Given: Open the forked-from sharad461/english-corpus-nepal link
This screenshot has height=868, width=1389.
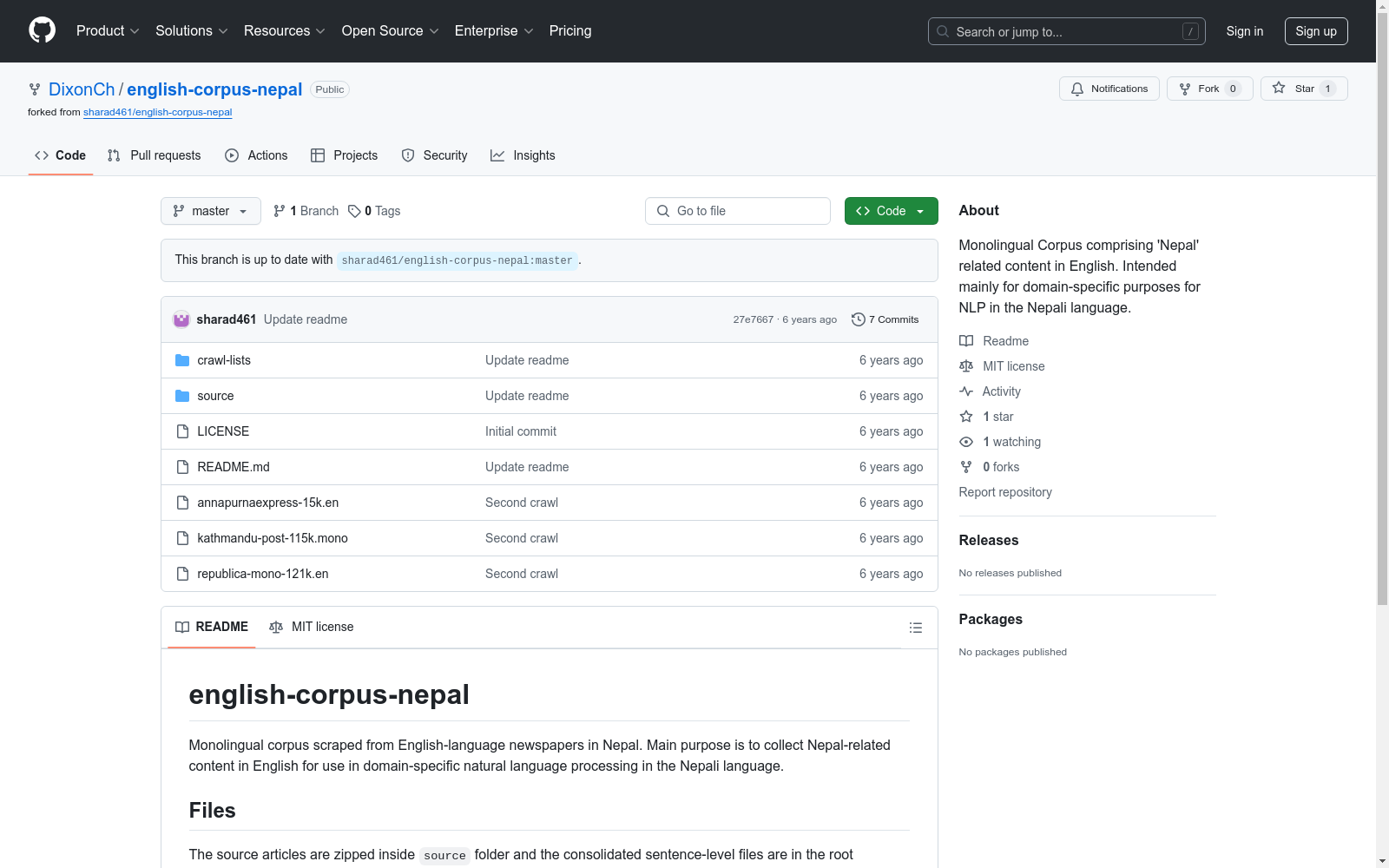Looking at the screenshot, I should click(x=158, y=112).
